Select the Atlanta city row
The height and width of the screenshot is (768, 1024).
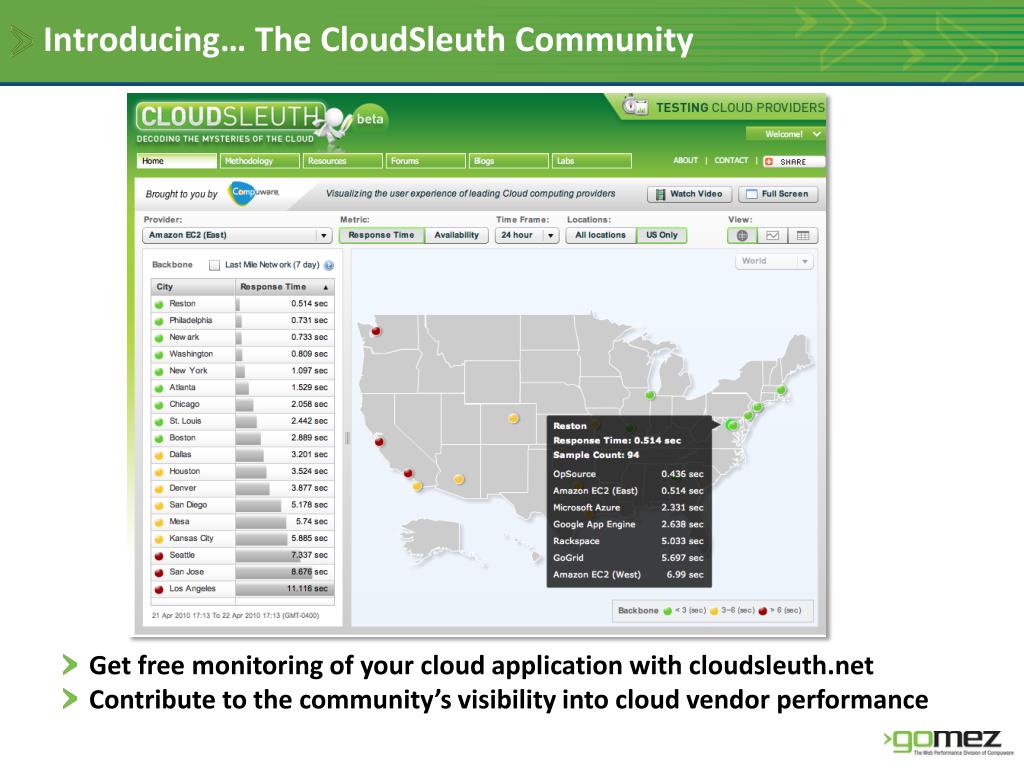(x=242, y=388)
